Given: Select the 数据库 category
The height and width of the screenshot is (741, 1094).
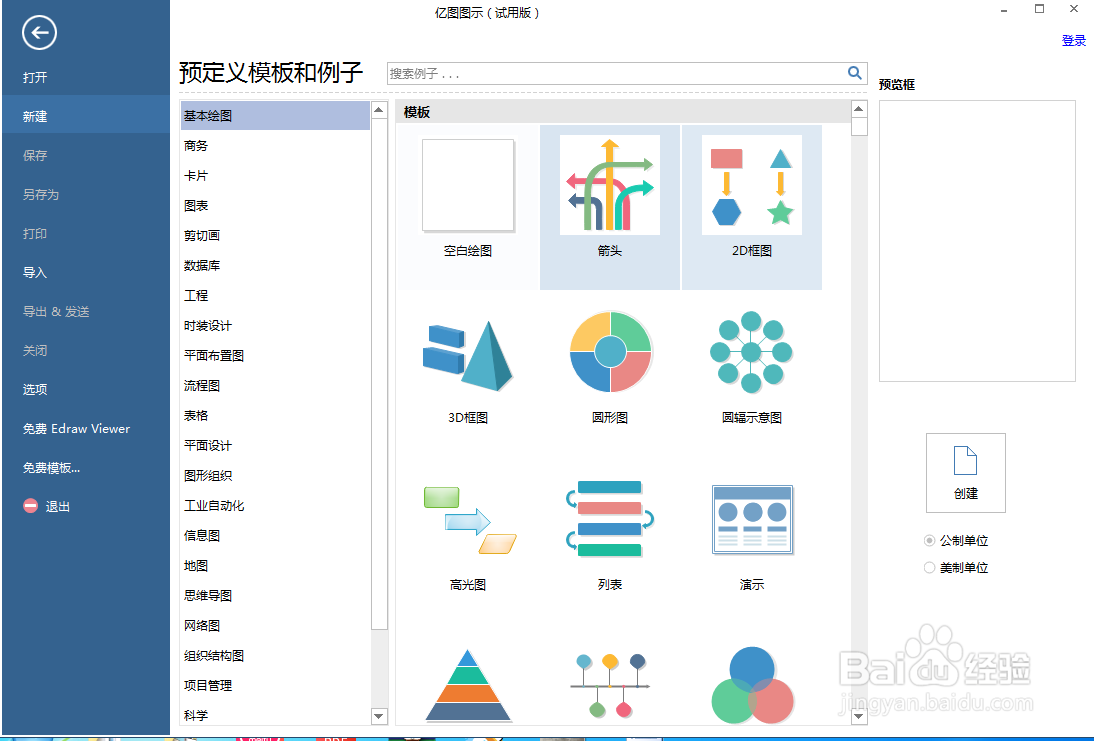Looking at the screenshot, I should [x=275, y=266].
